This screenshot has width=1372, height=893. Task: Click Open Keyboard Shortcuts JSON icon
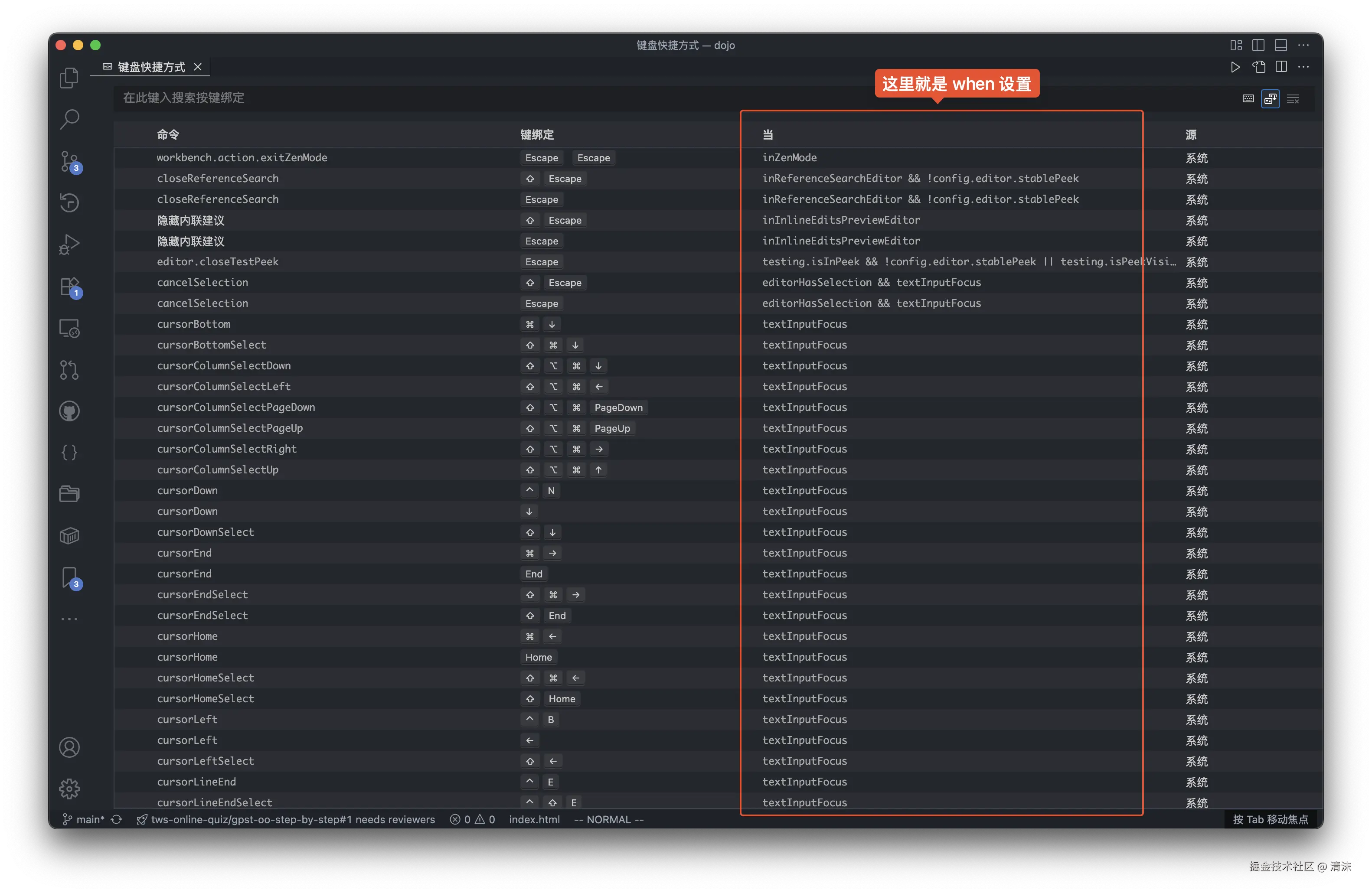pos(1259,67)
